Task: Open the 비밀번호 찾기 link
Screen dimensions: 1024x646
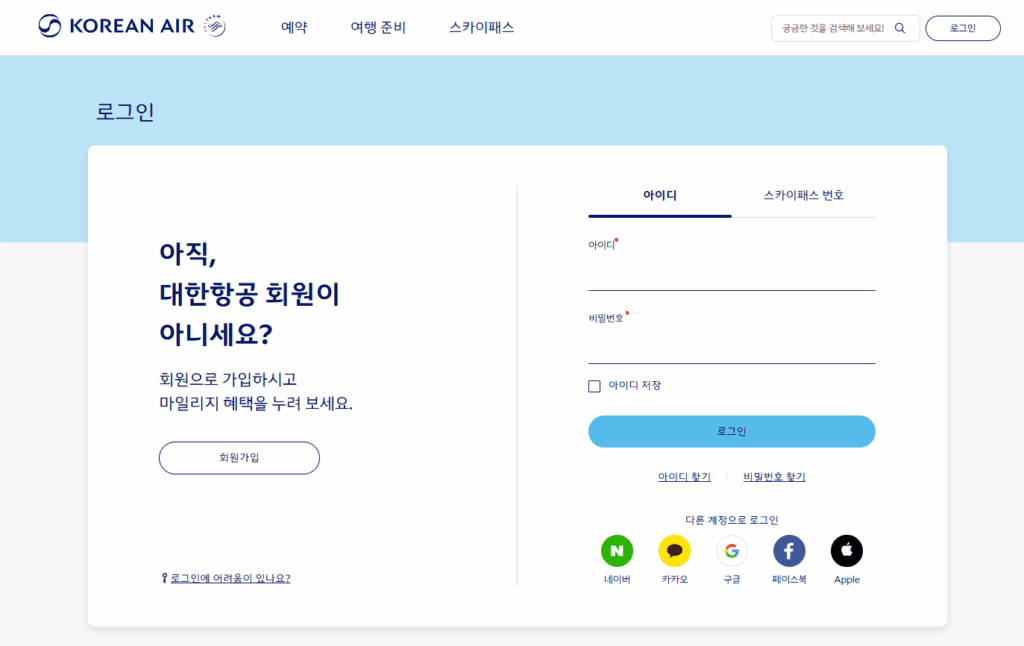Action: [x=774, y=477]
